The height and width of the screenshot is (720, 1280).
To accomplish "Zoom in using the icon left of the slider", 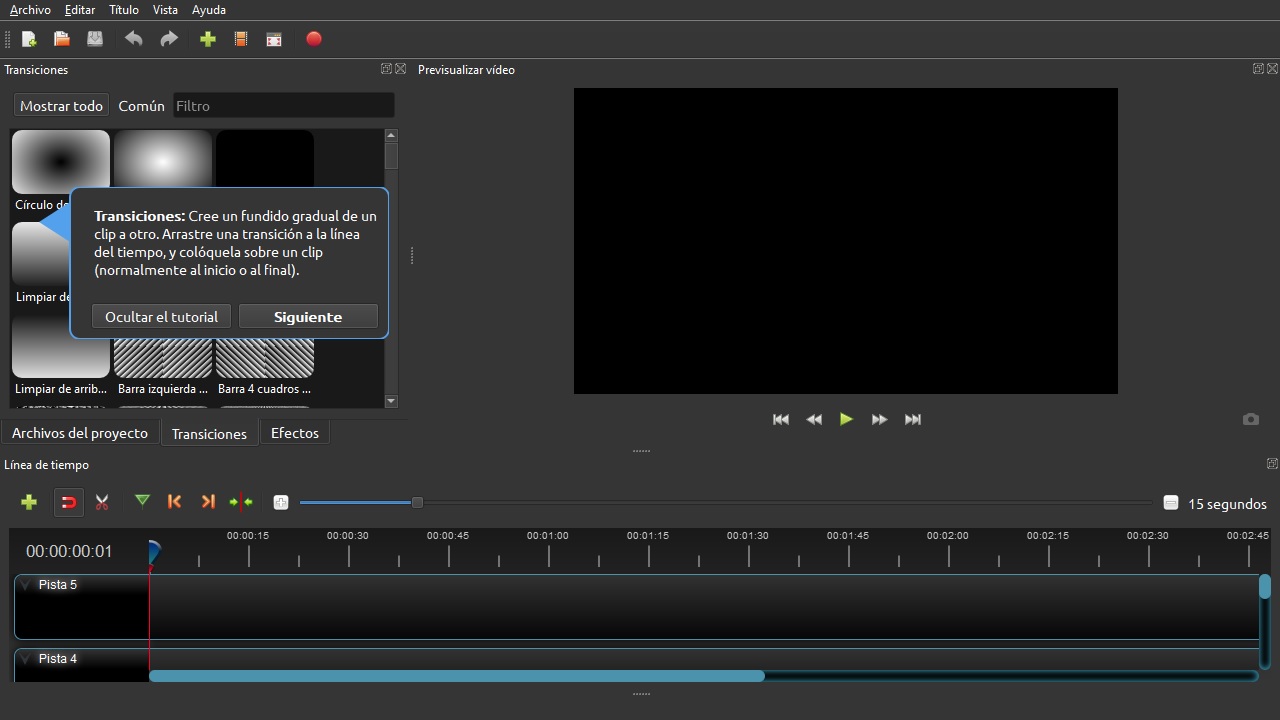I will (281, 502).
